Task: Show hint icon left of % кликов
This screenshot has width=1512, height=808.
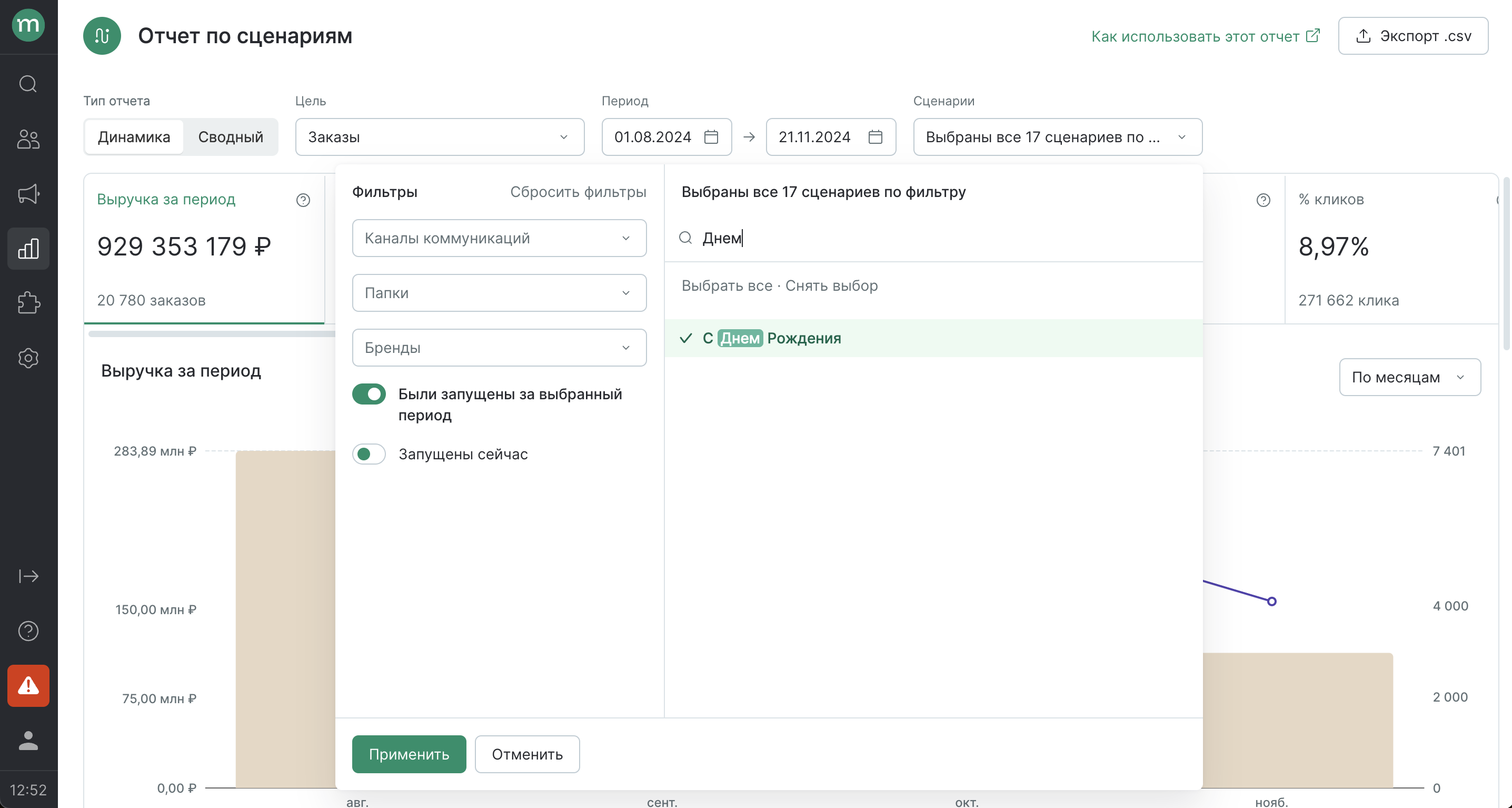Action: pyautogui.click(x=1263, y=200)
